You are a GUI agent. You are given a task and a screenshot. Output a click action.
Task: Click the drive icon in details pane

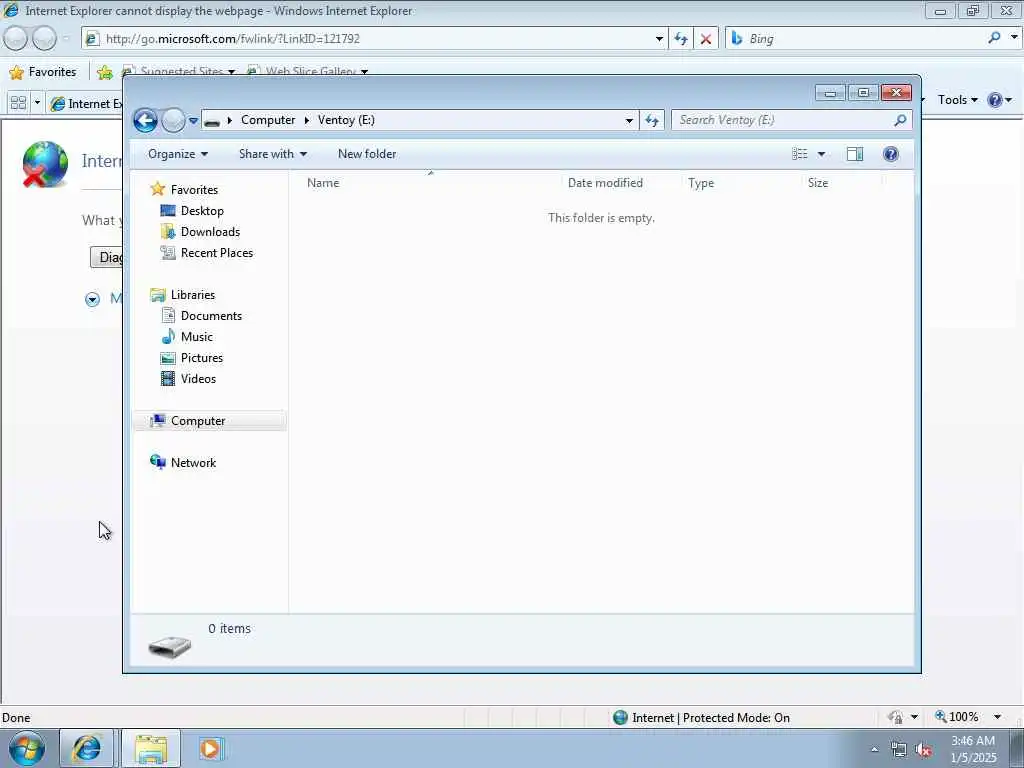pos(170,647)
